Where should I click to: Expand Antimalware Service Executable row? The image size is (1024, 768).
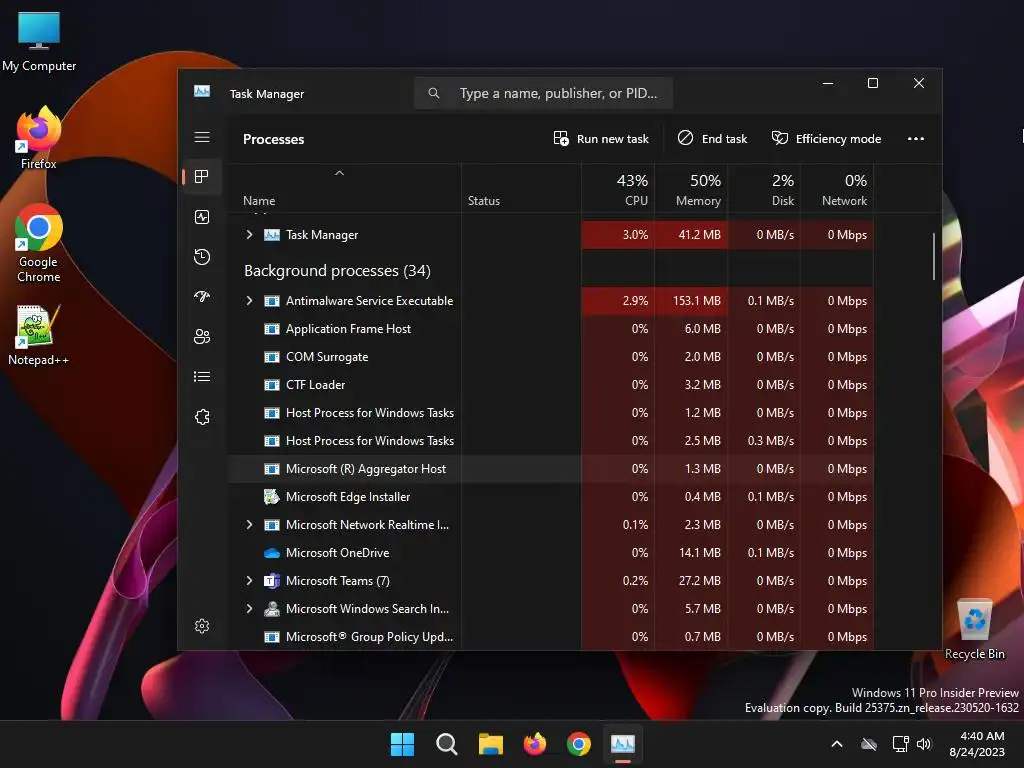click(249, 300)
